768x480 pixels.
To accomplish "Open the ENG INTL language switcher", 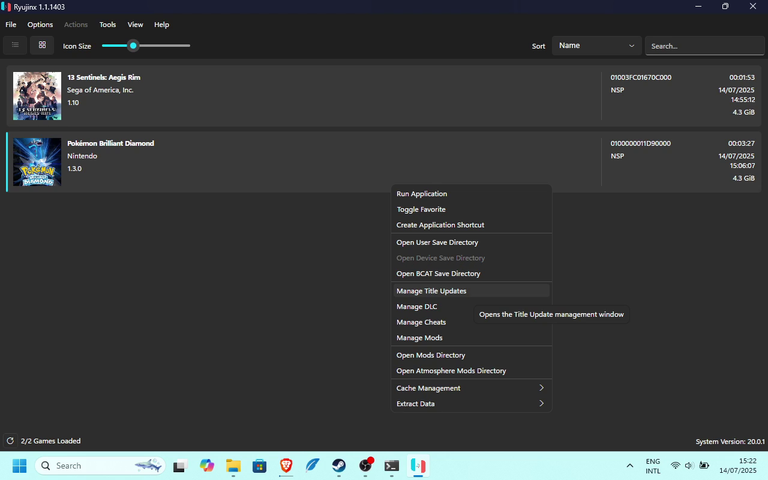I will click(652, 466).
